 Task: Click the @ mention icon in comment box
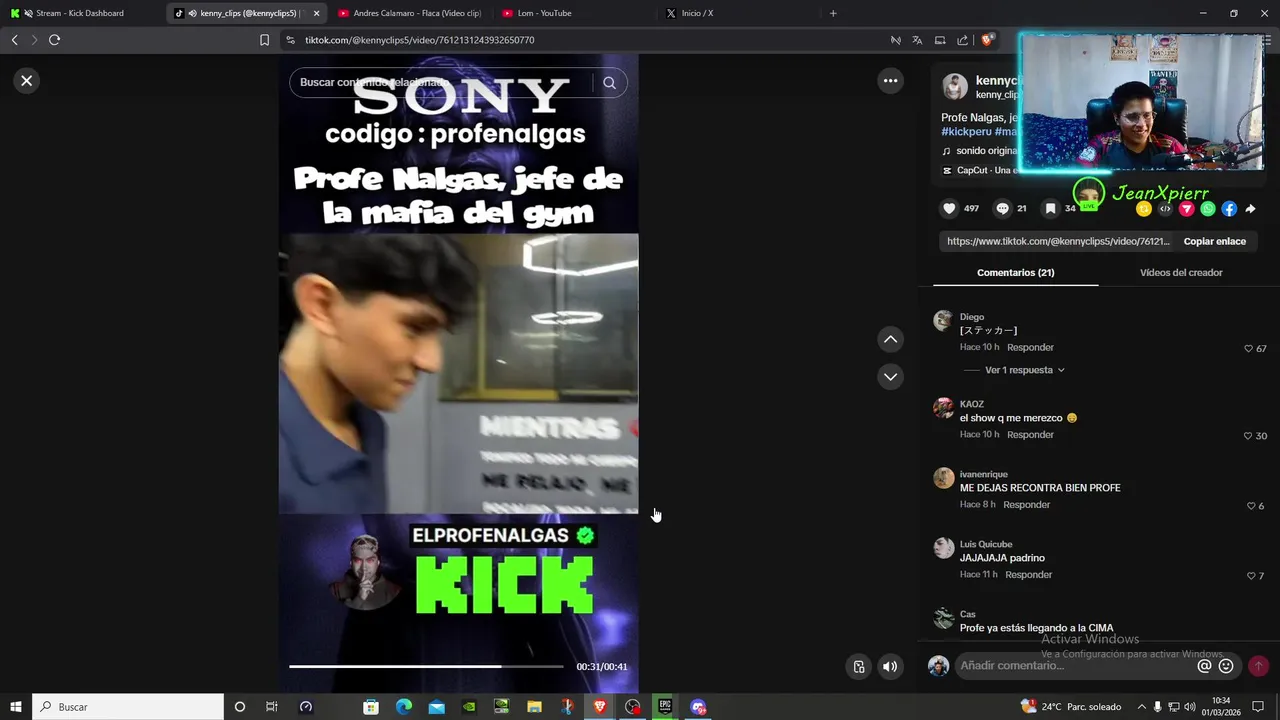tap(1205, 666)
